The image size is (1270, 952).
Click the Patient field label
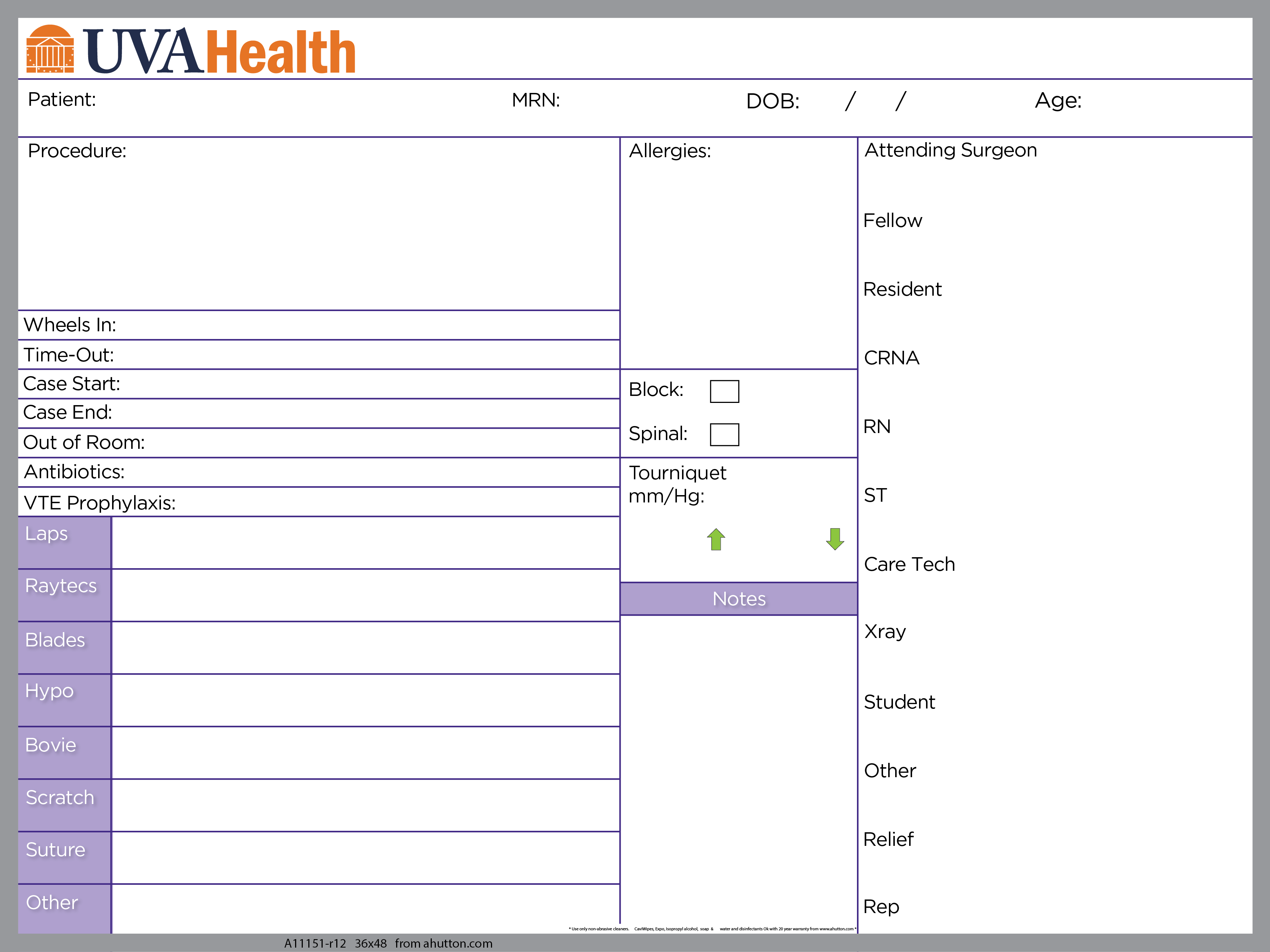(62, 100)
